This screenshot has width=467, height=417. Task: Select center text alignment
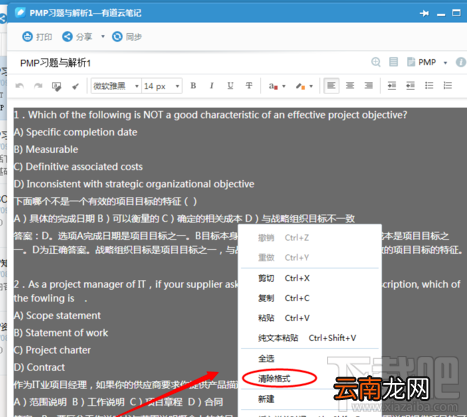(350, 86)
